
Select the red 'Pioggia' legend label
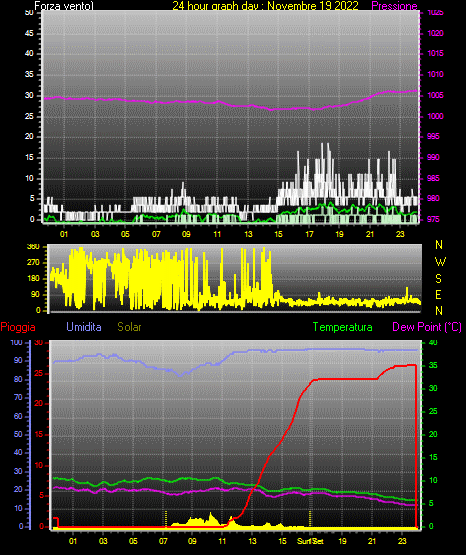[x=18, y=327]
